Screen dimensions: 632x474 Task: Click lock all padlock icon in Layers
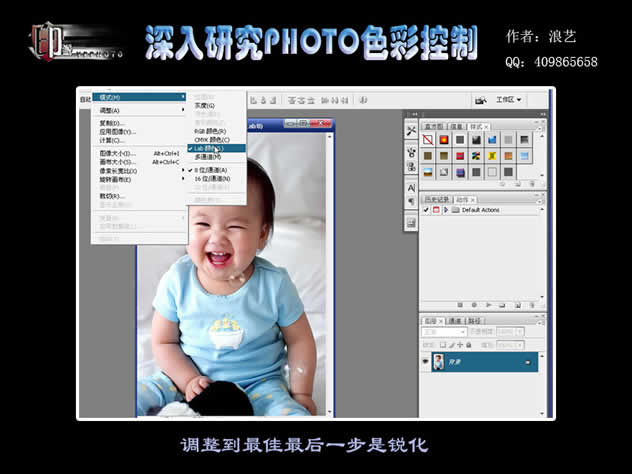[x=469, y=345]
